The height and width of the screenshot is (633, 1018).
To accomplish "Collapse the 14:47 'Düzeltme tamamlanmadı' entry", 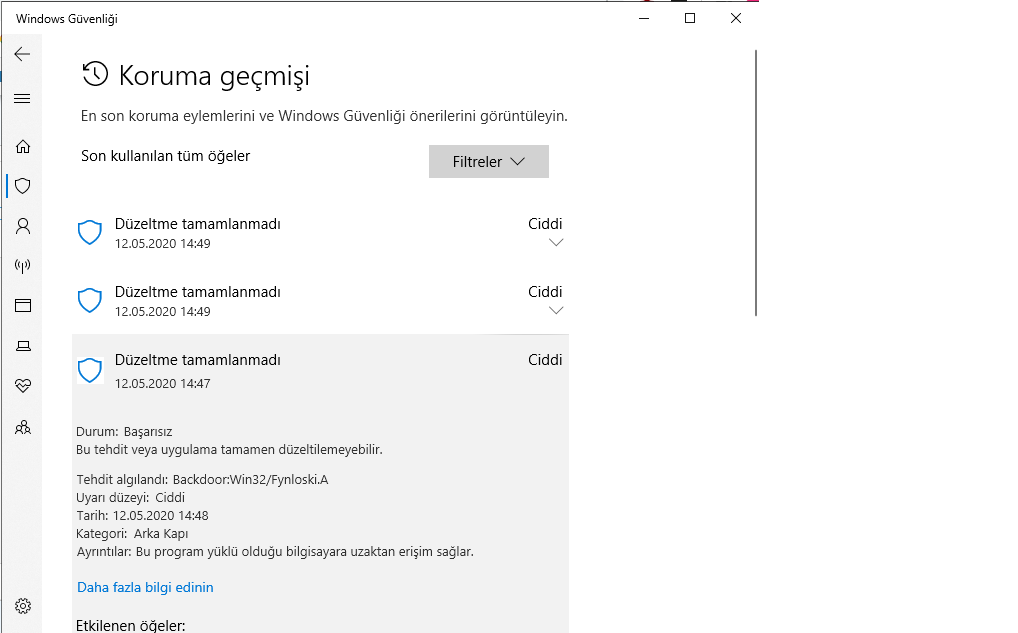I will pos(320,368).
